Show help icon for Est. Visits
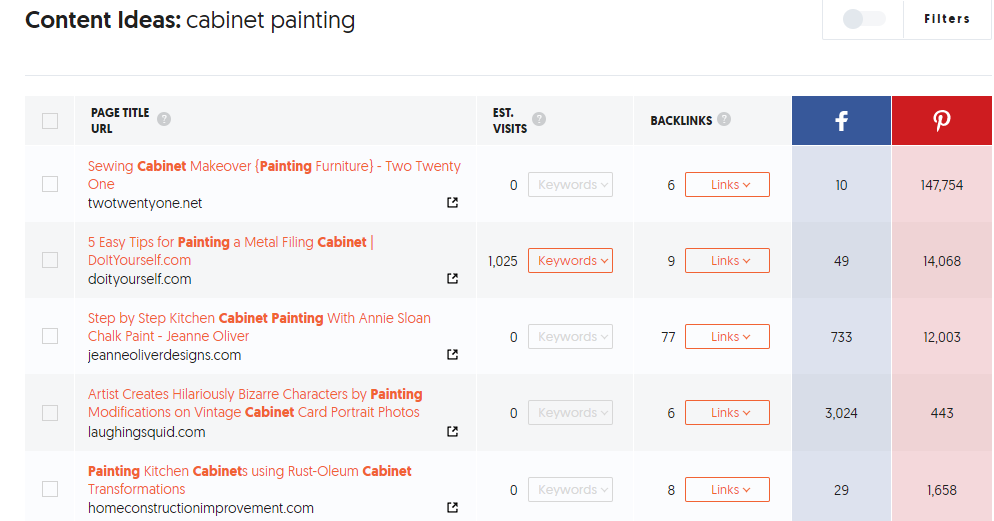Image resolution: width=994 pixels, height=521 pixels. pos(539,118)
